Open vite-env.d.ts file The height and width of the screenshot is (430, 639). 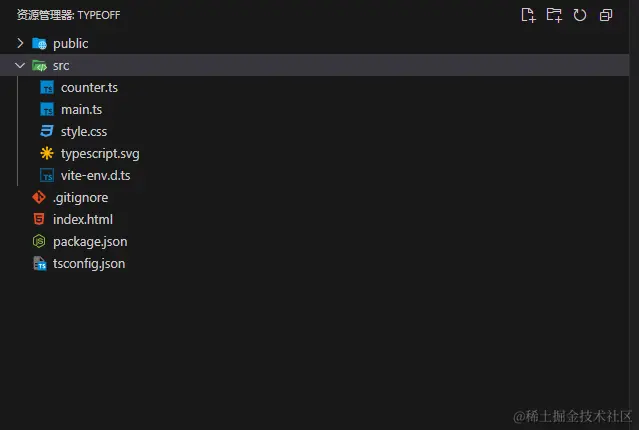pos(95,176)
